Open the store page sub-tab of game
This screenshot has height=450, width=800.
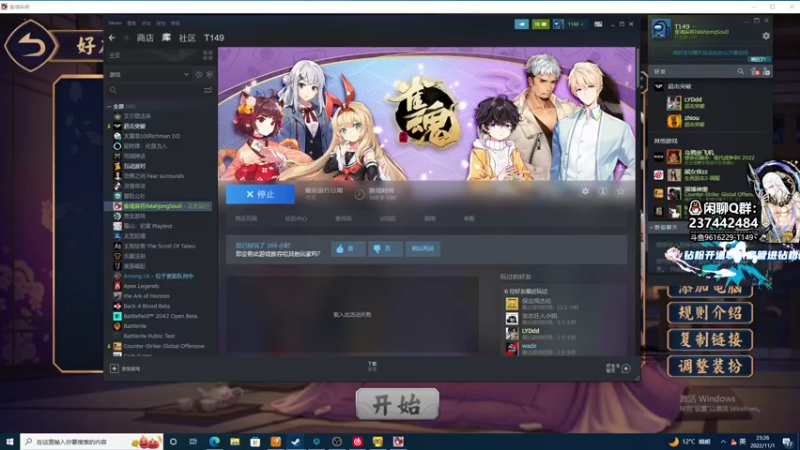tap(246, 218)
